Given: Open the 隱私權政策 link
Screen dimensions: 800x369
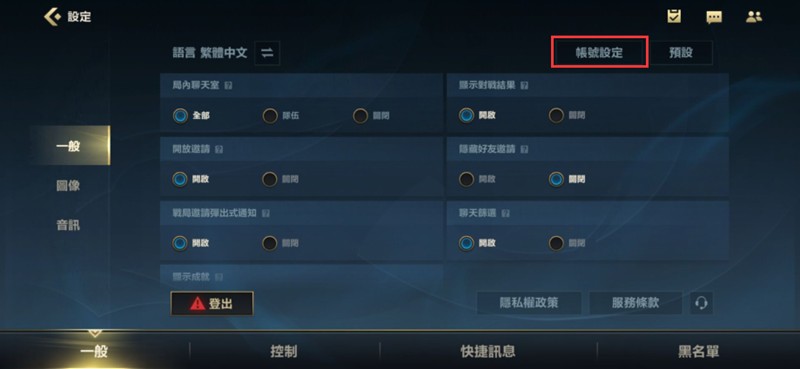Looking at the screenshot, I should coord(529,303).
